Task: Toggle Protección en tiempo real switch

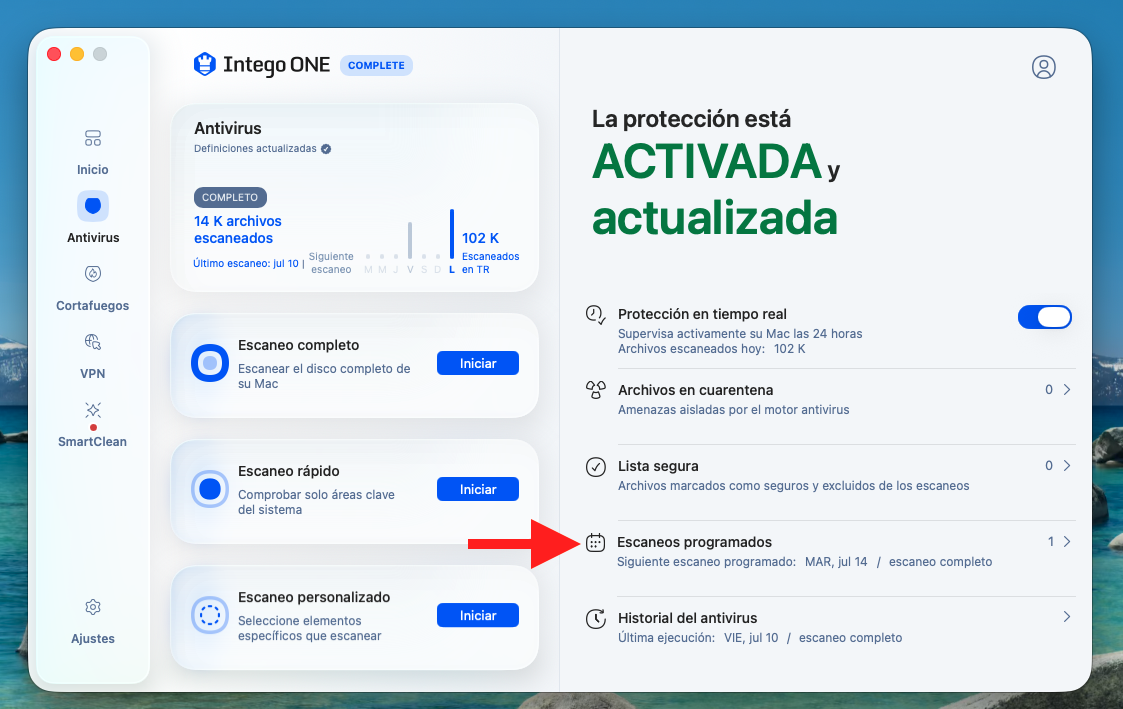Action: coord(1045,317)
